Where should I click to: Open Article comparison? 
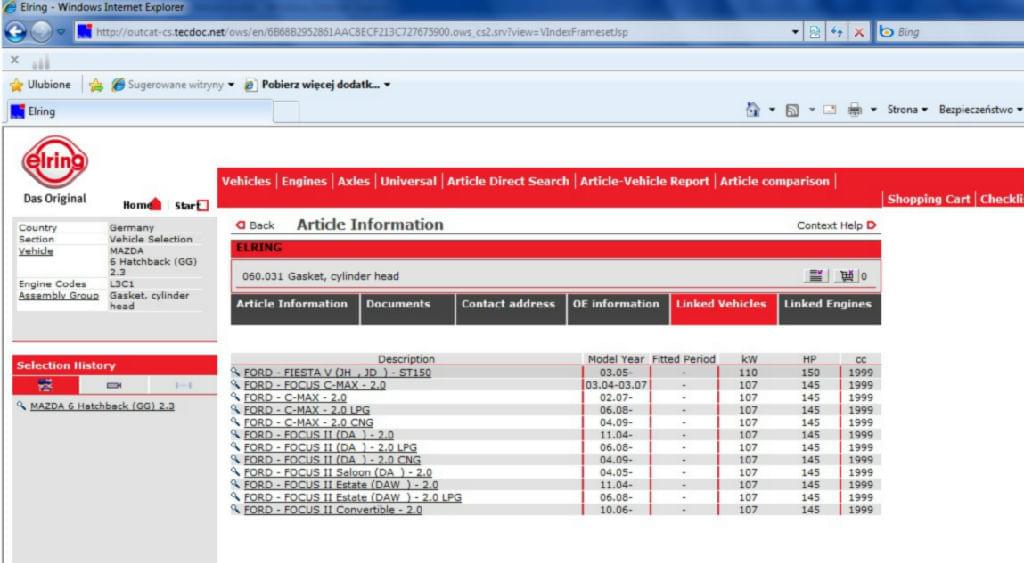775,181
